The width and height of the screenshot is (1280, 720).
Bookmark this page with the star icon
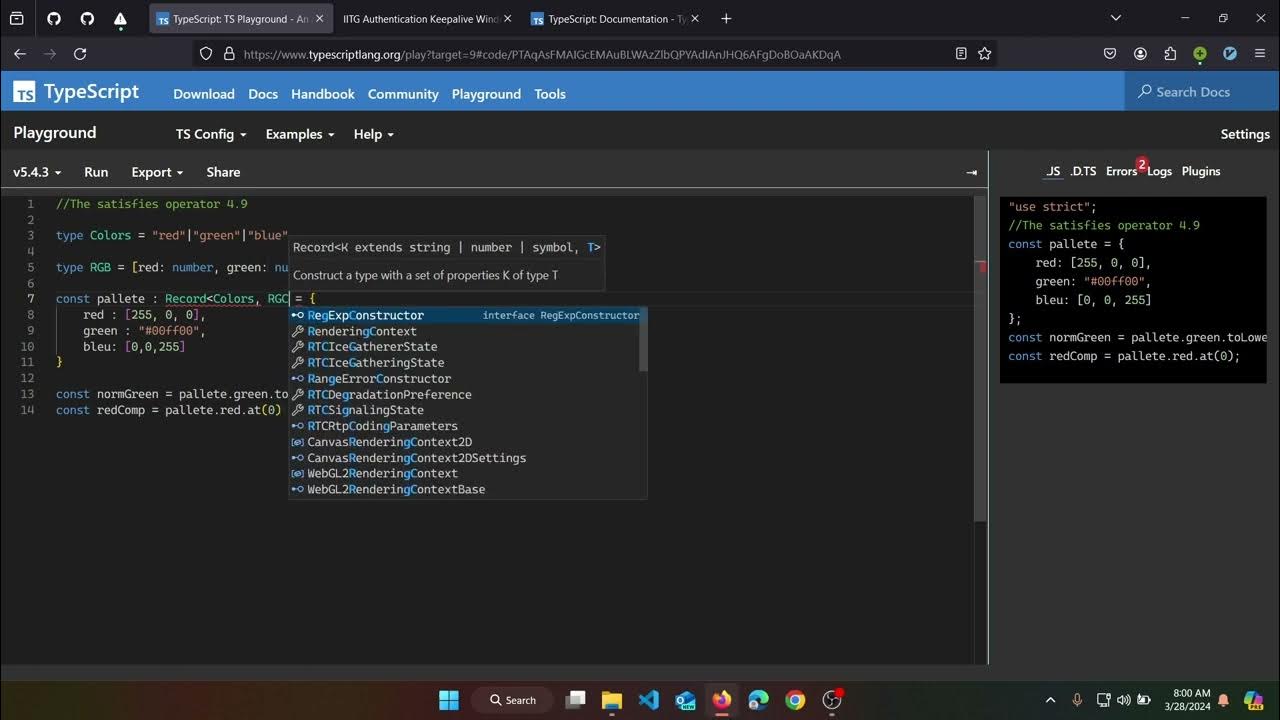[984, 54]
